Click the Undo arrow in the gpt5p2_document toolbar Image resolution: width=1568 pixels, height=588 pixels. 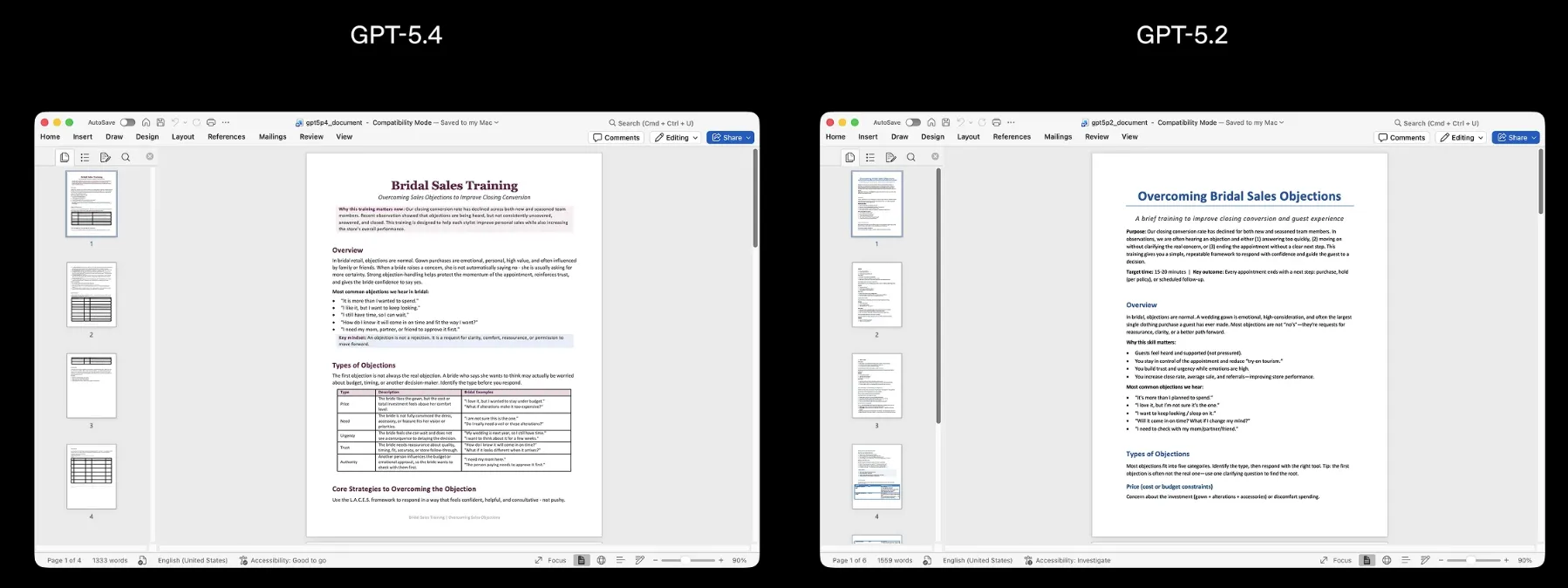pyautogui.click(x=960, y=123)
